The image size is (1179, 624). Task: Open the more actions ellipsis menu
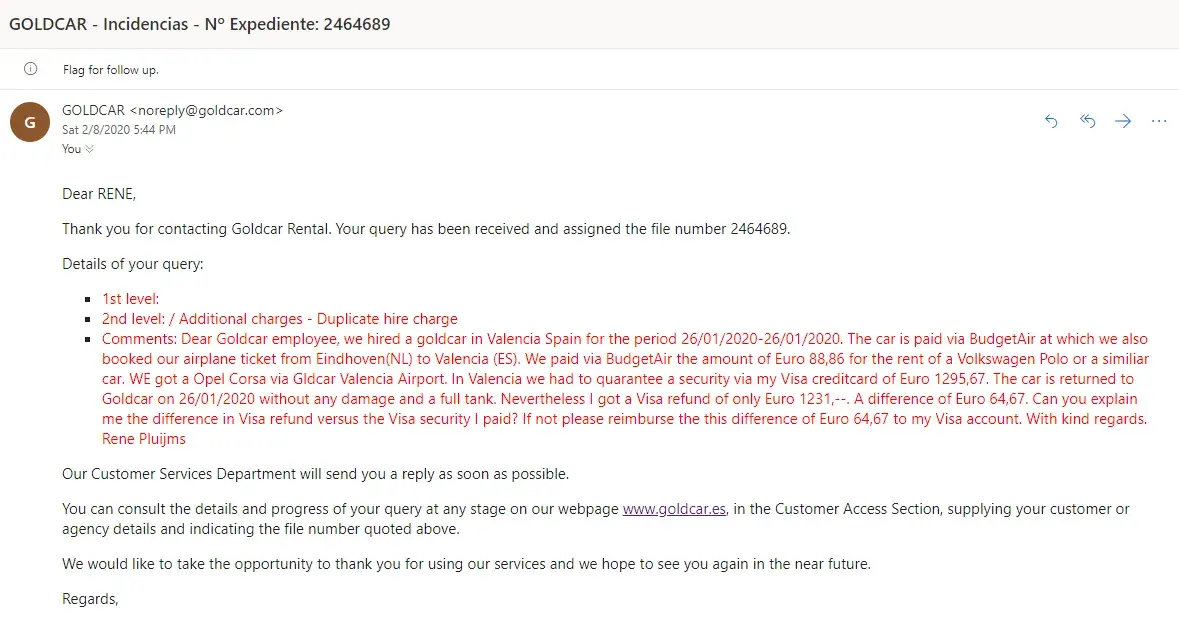point(1159,121)
